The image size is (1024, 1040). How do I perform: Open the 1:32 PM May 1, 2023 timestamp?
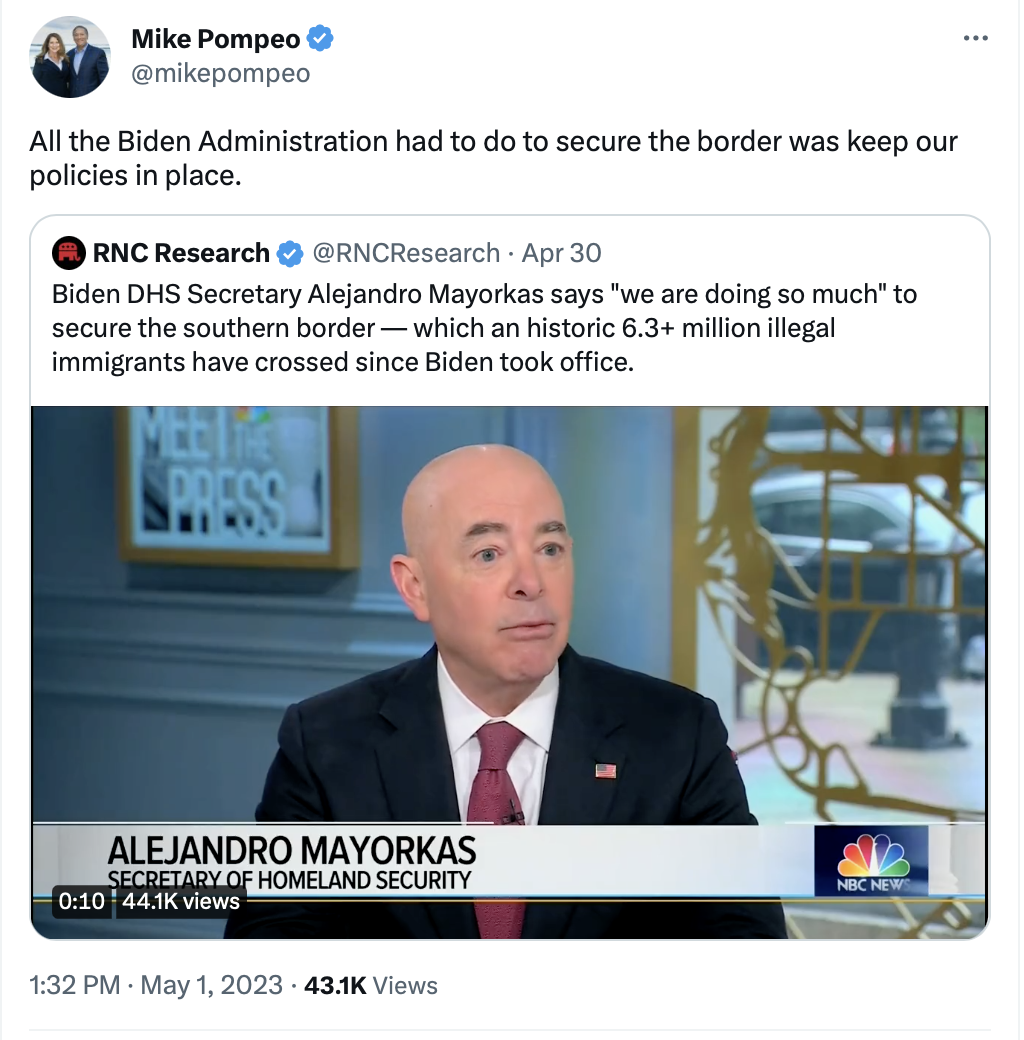pos(156,985)
